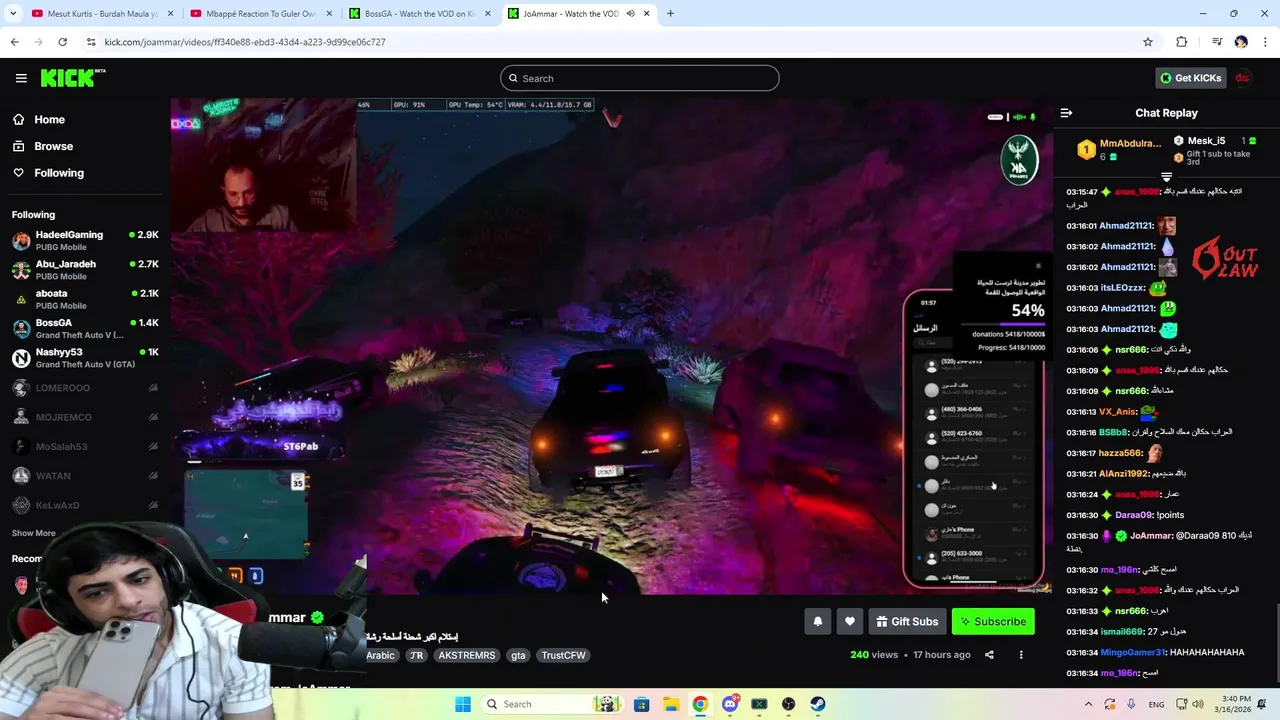Click the green Subscribe button

pyautogui.click(x=993, y=621)
